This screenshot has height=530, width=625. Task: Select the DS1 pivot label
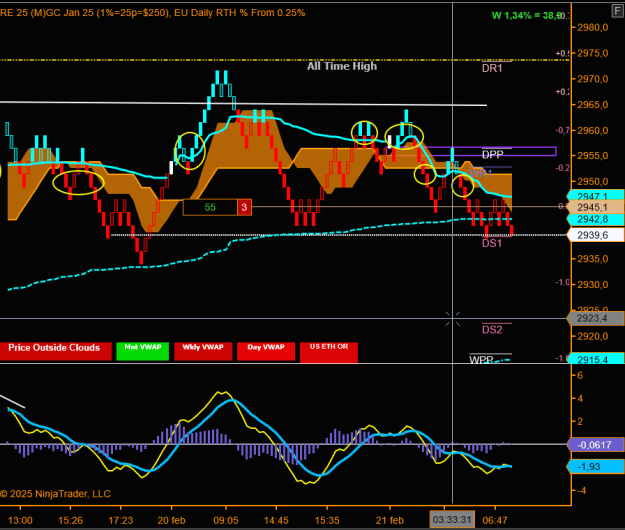pyautogui.click(x=492, y=243)
